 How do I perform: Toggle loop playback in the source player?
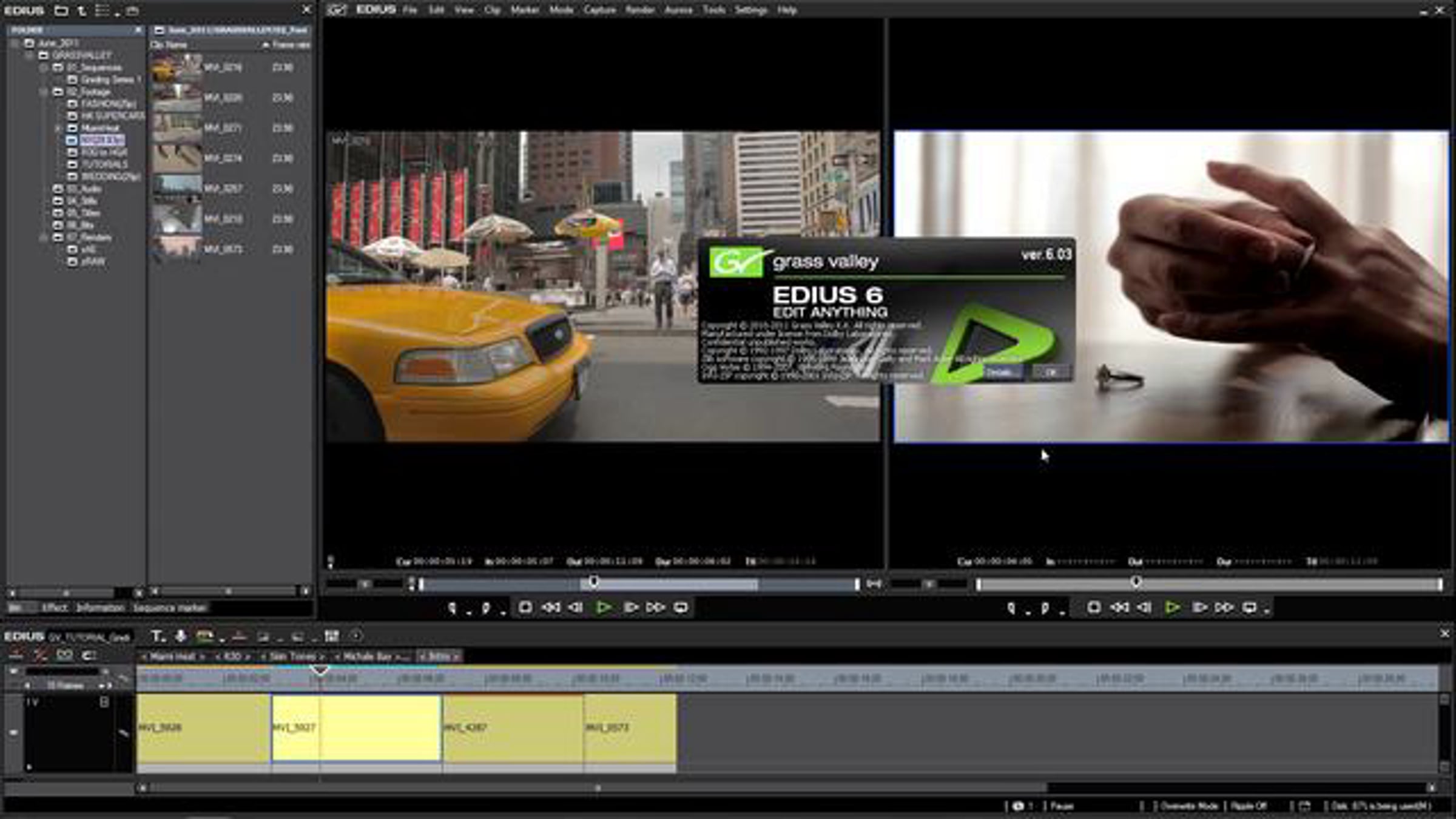[681, 607]
